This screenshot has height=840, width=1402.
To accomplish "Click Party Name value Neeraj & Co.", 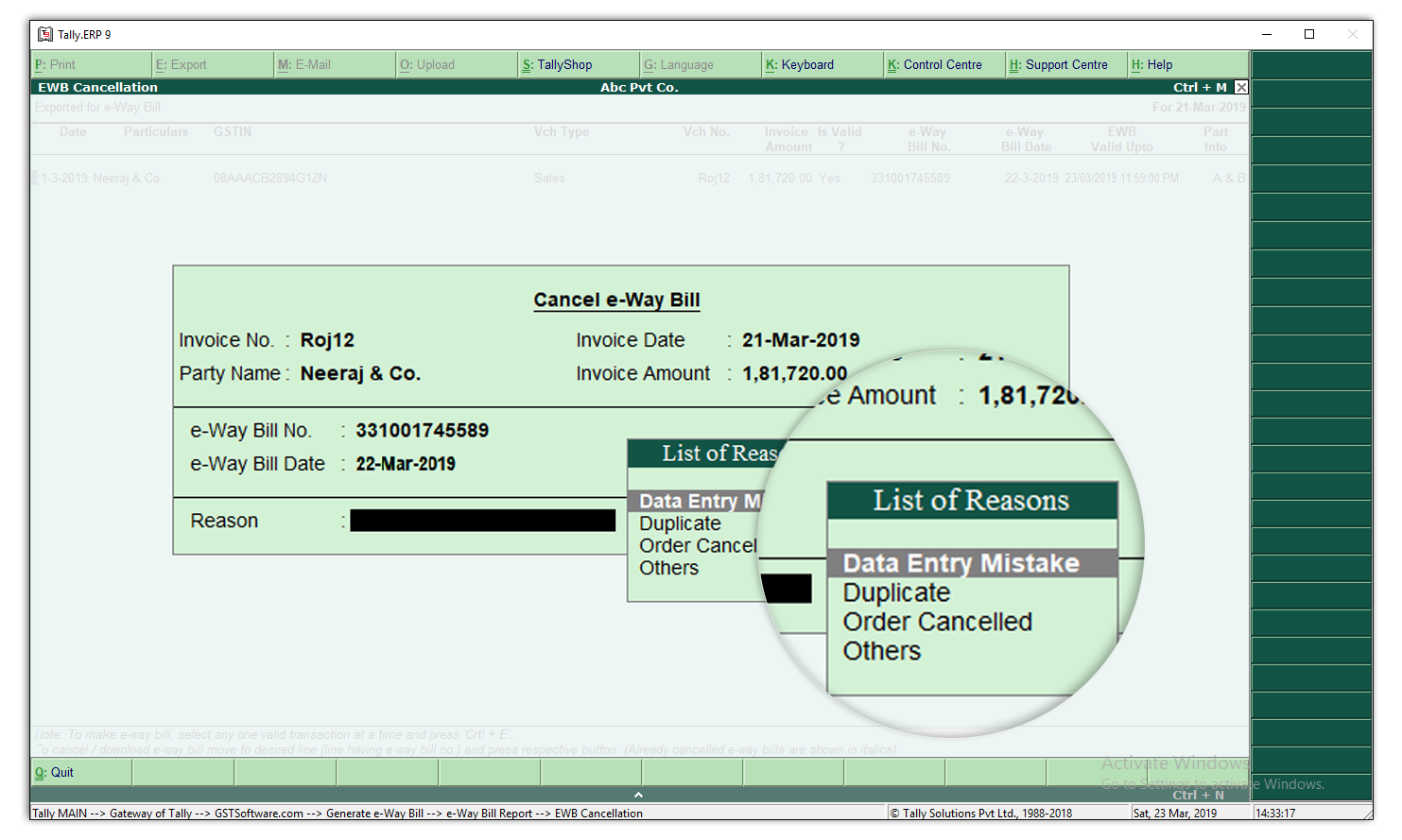I will point(360,373).
